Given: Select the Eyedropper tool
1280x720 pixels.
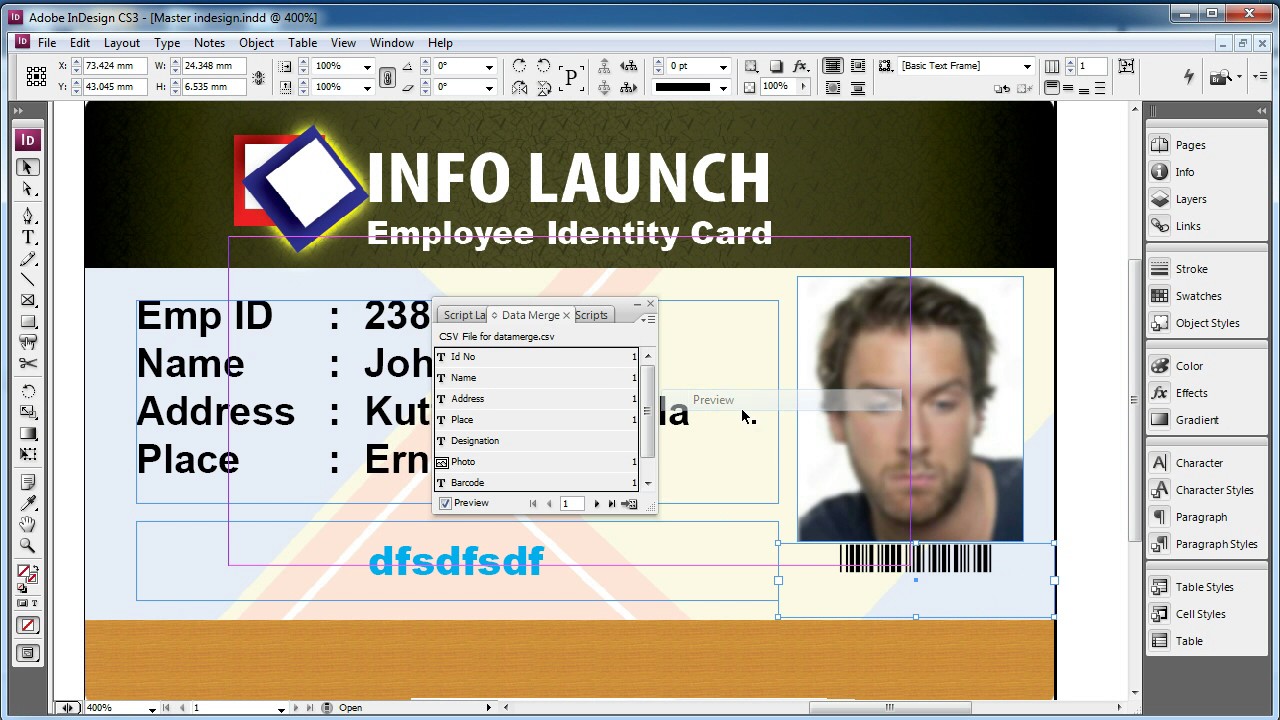Looking at the screenshot, I should coord(28,503).
